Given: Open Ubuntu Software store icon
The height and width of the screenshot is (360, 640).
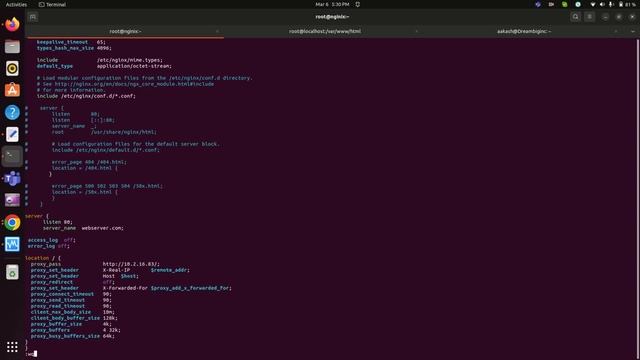Looking at the screenshot, I should click(x=12, y=90).
